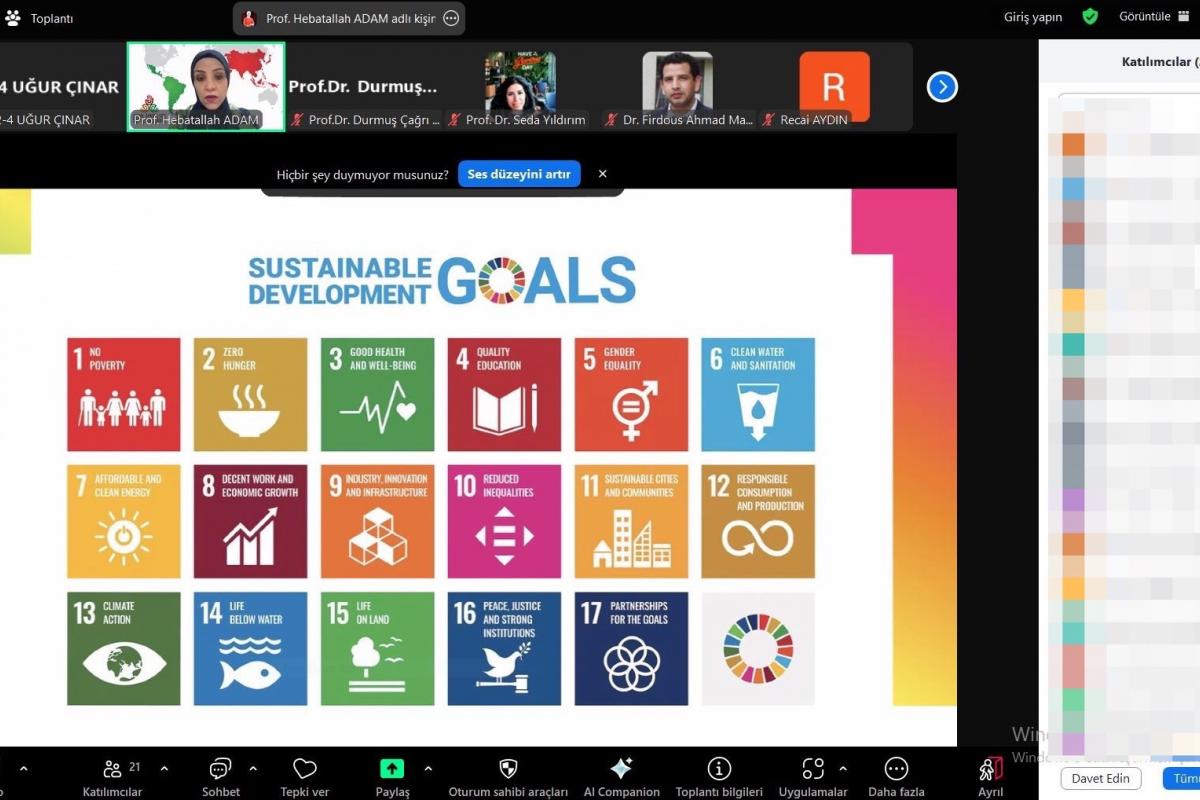Viewport: 1200px width, 800px height.
Task: Open options next to Hebatallah ADAM sharing label
Action: [451, 18]
